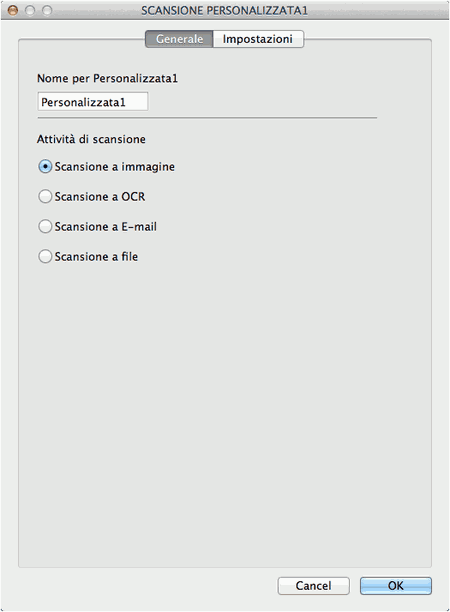This screenshot has height=612, width=450.
Task: Click the zoom window button in title bar
Action: (x=47, y=10)
